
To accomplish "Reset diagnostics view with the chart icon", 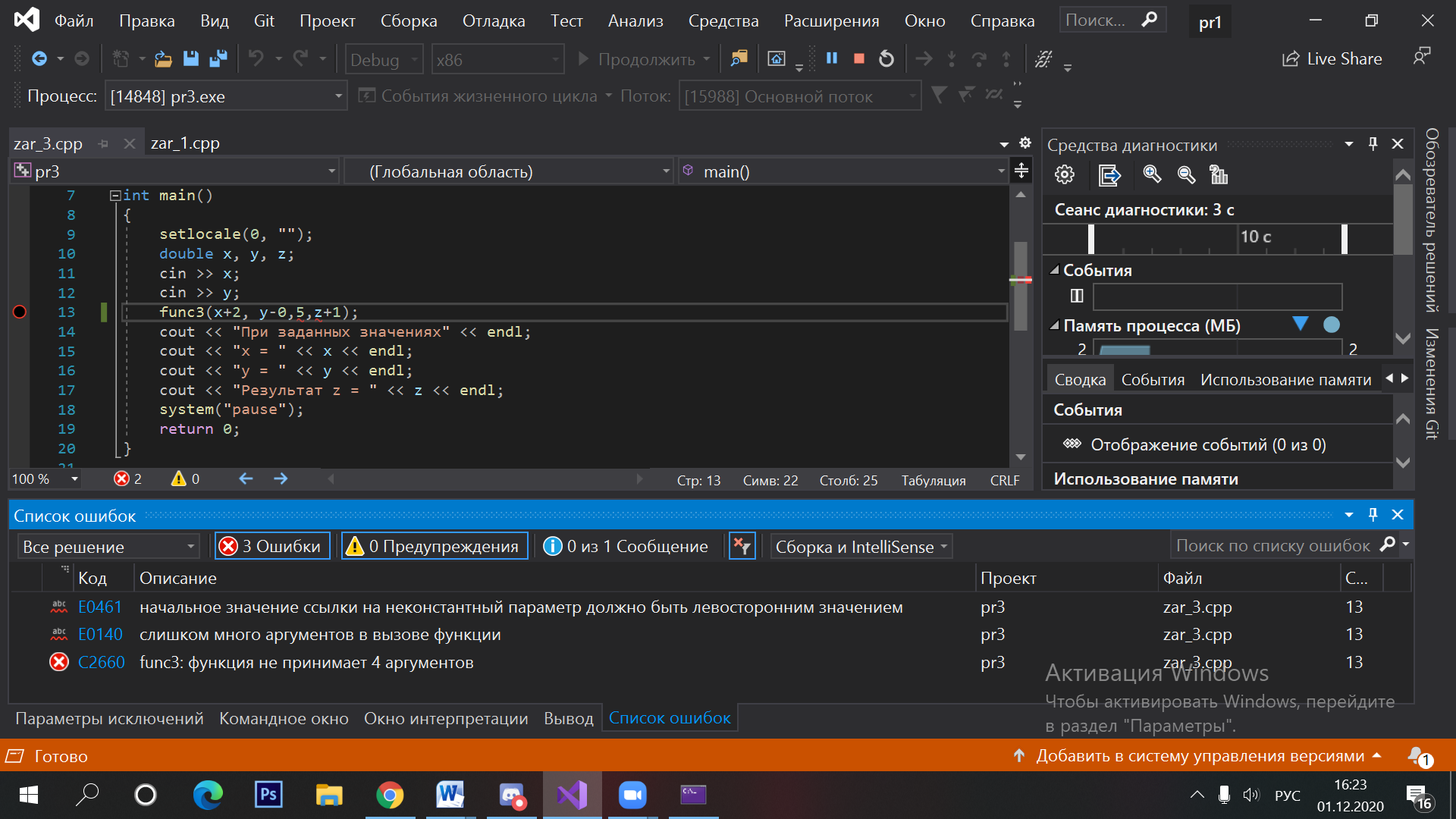I will [x=1219, y=175].
